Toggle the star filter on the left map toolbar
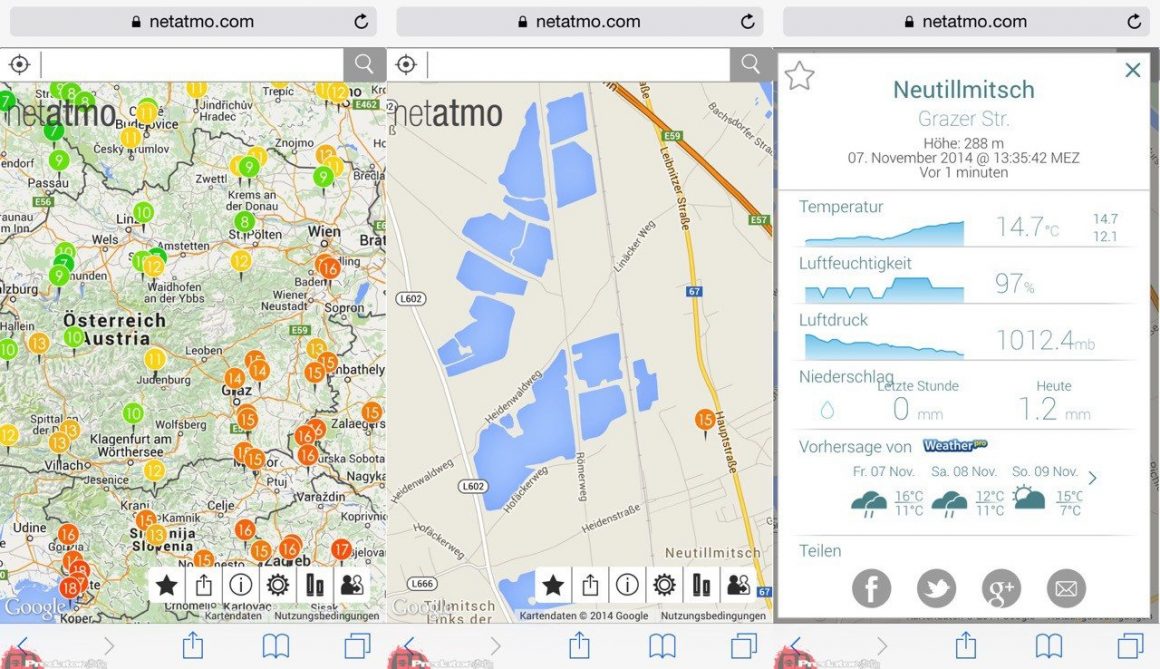The image size is (1160, 669). coord(166,585)
